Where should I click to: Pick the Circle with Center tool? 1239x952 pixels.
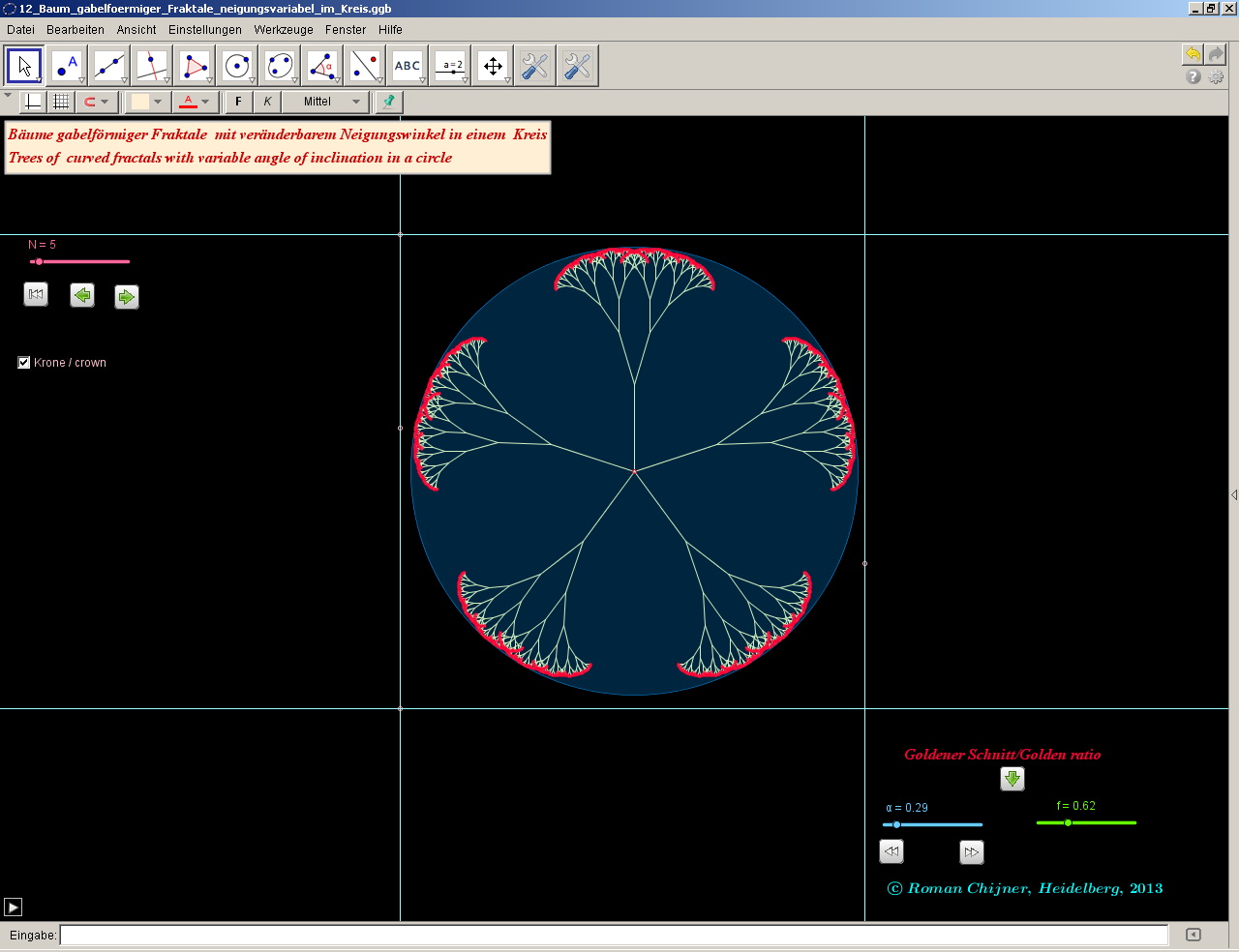(237, 66)
